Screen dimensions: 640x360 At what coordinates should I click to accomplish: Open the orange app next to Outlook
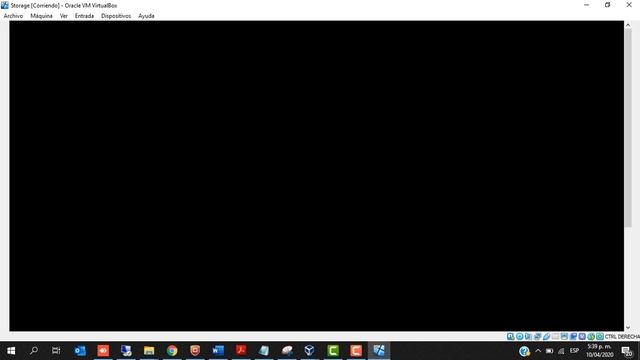103,351
